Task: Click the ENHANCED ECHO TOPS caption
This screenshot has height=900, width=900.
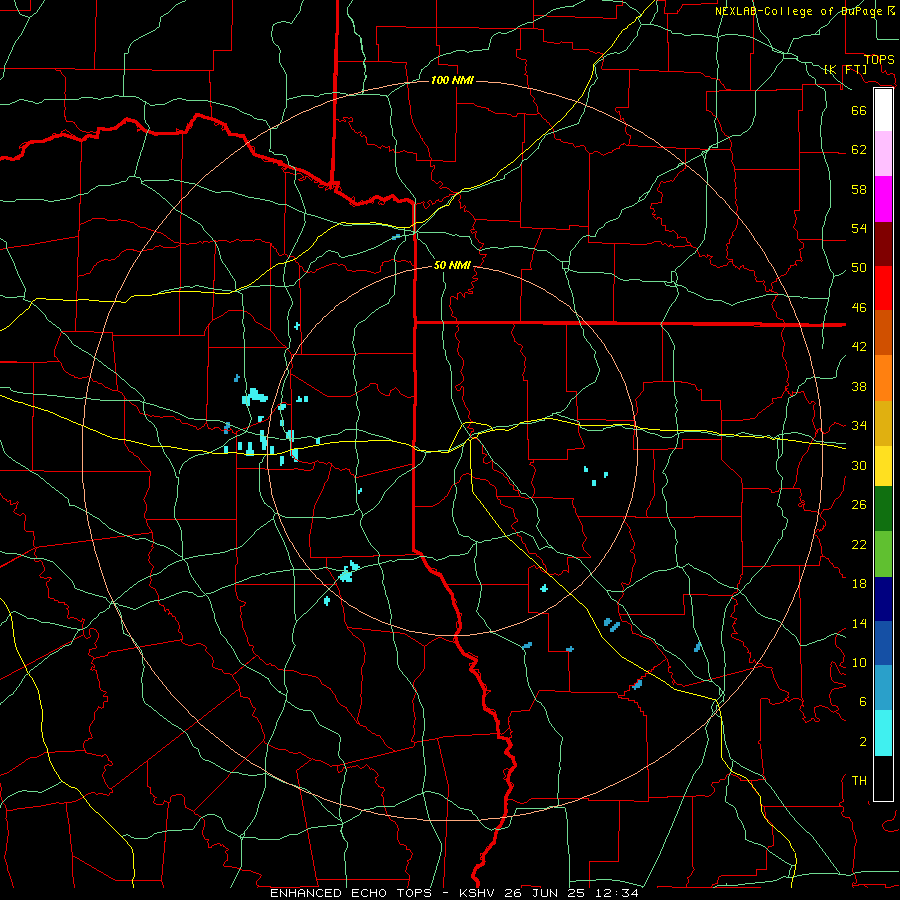Action: tap(351, 893)
